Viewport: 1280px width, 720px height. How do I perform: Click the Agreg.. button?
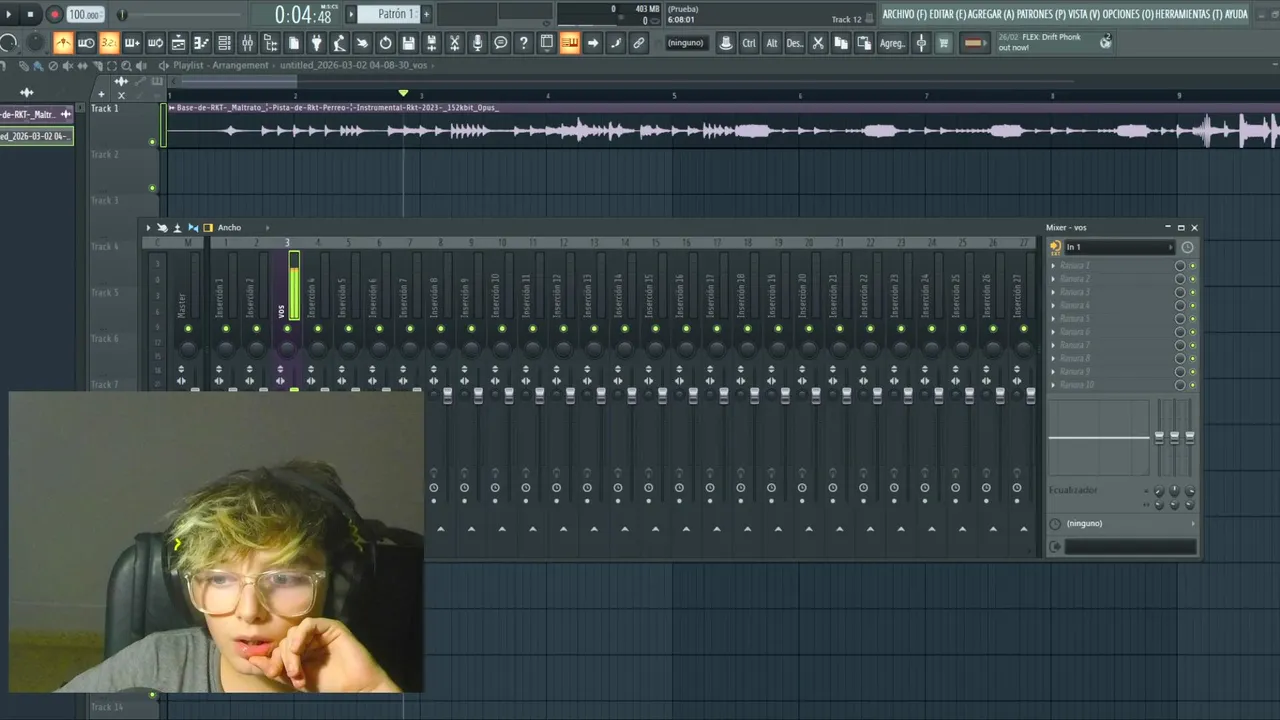coord(892,43)
